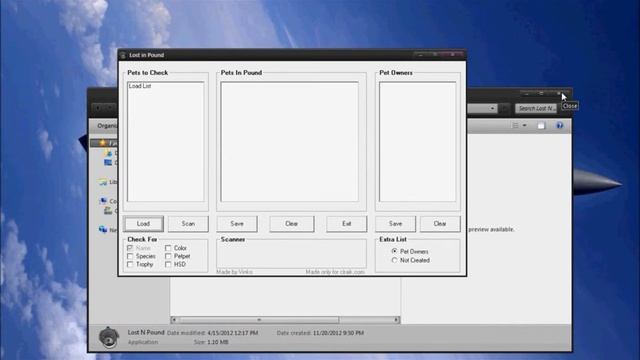This screenshot has height=360, width=640.
Task: Click the Exit button
Action: pos(347,224)
